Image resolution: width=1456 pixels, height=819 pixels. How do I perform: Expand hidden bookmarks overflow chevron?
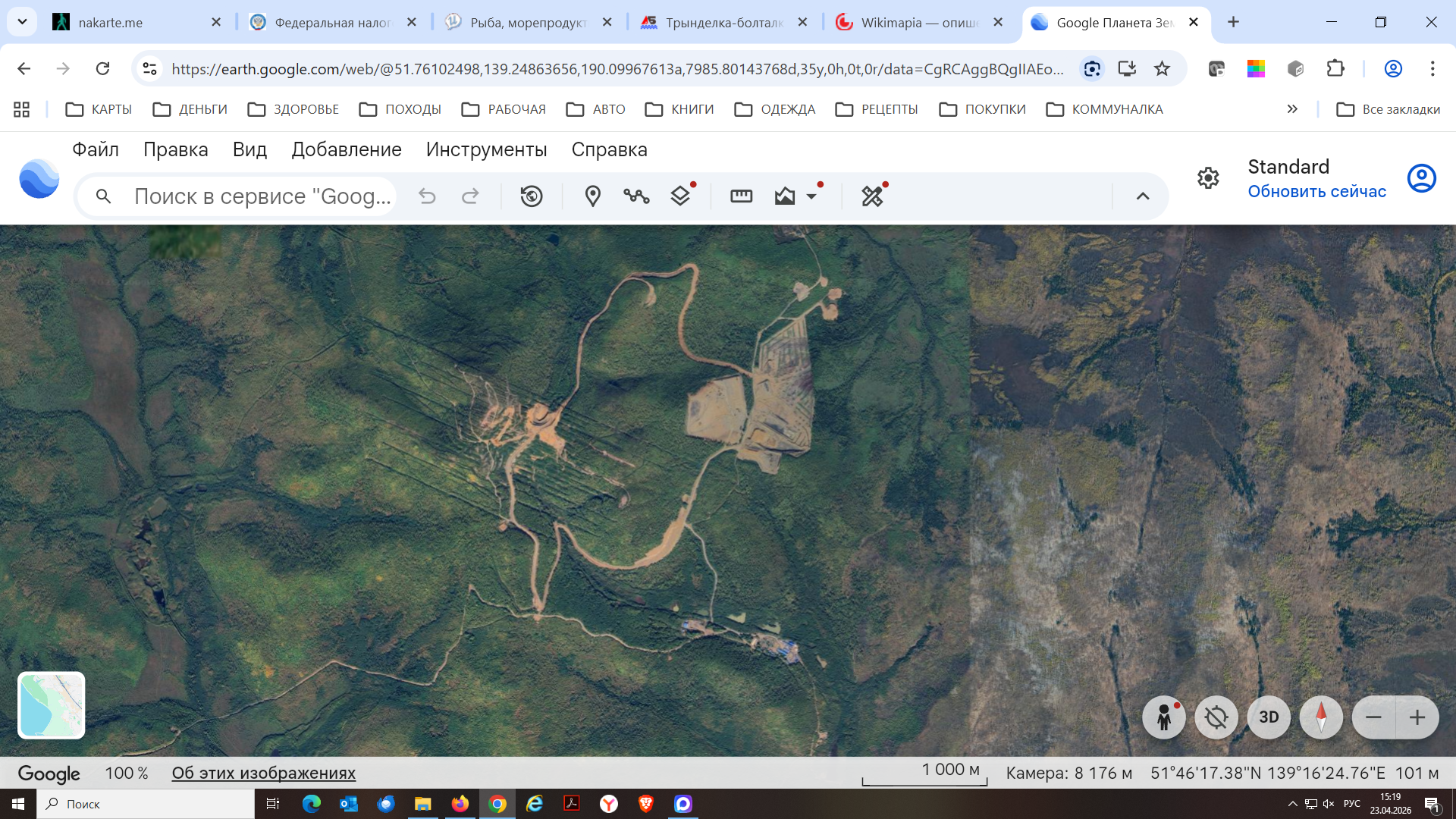1292,109
